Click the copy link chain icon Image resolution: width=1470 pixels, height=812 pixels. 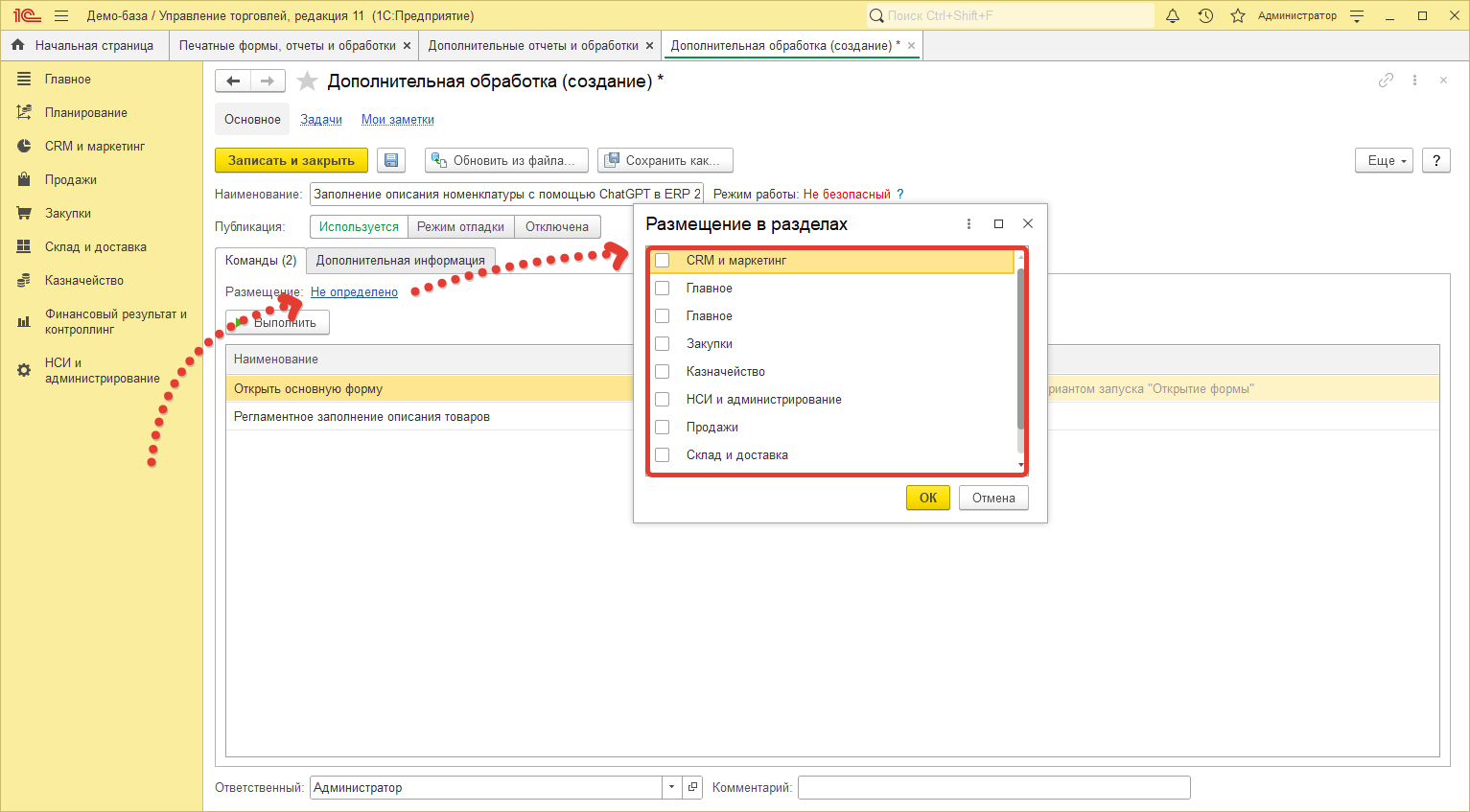coord(1386,81)
